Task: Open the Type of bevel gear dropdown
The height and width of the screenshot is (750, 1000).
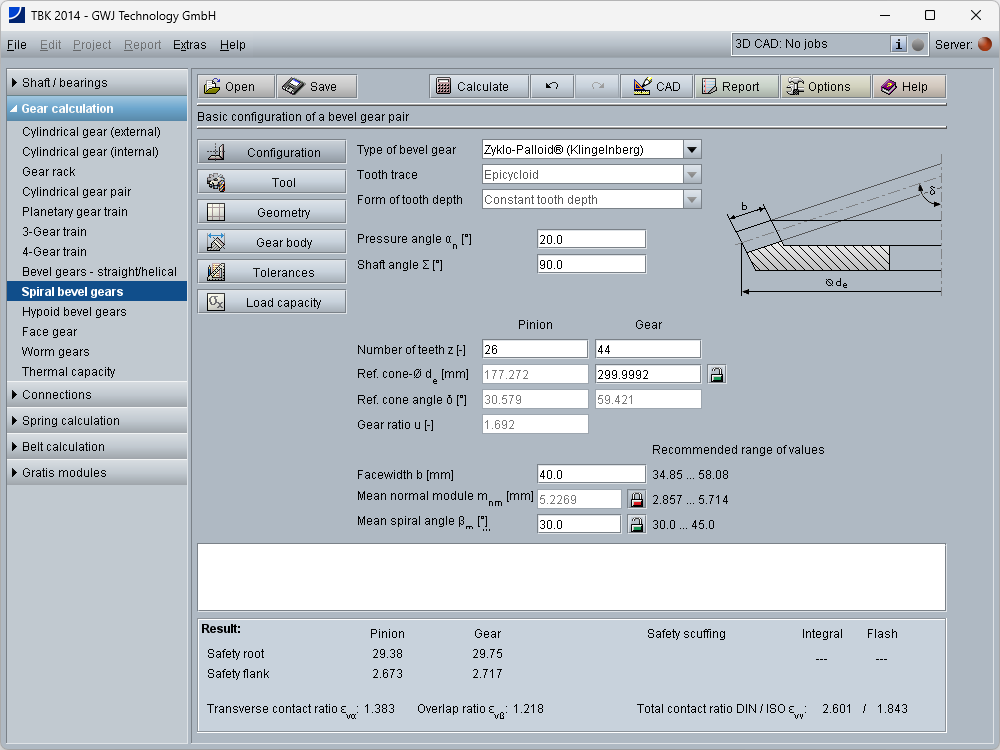Action: pyautogui.click(x=691, y=150)
